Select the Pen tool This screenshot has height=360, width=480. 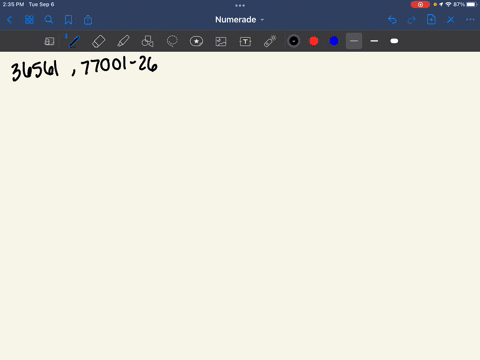[x=74, y=41]
